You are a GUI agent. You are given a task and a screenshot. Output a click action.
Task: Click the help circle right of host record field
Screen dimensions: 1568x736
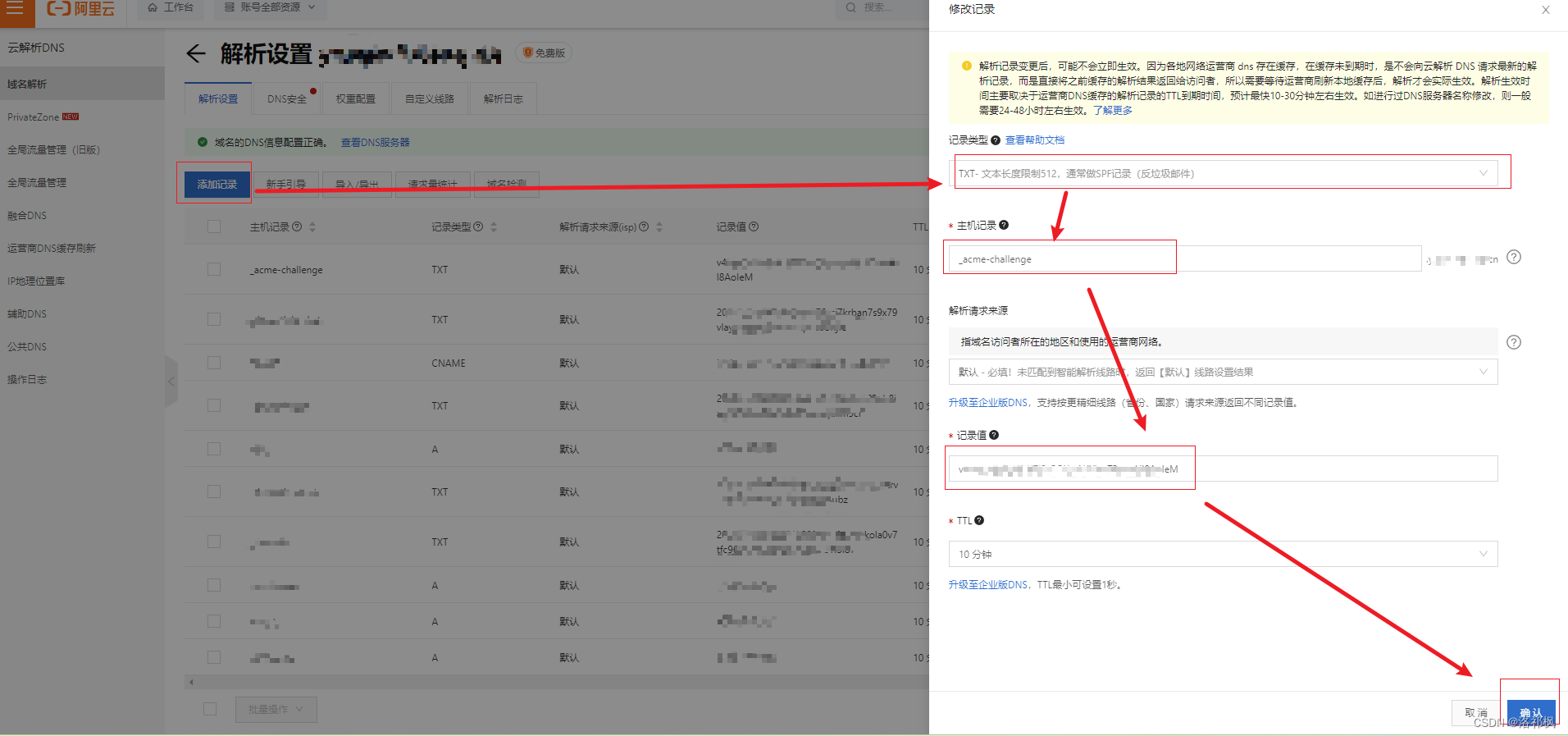[x=1514, y=257]
